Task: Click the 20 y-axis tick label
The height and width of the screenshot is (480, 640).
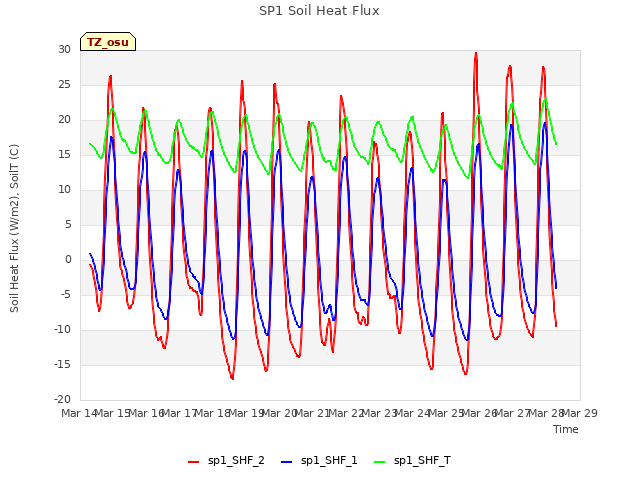Action: click(x=64, y=120)
